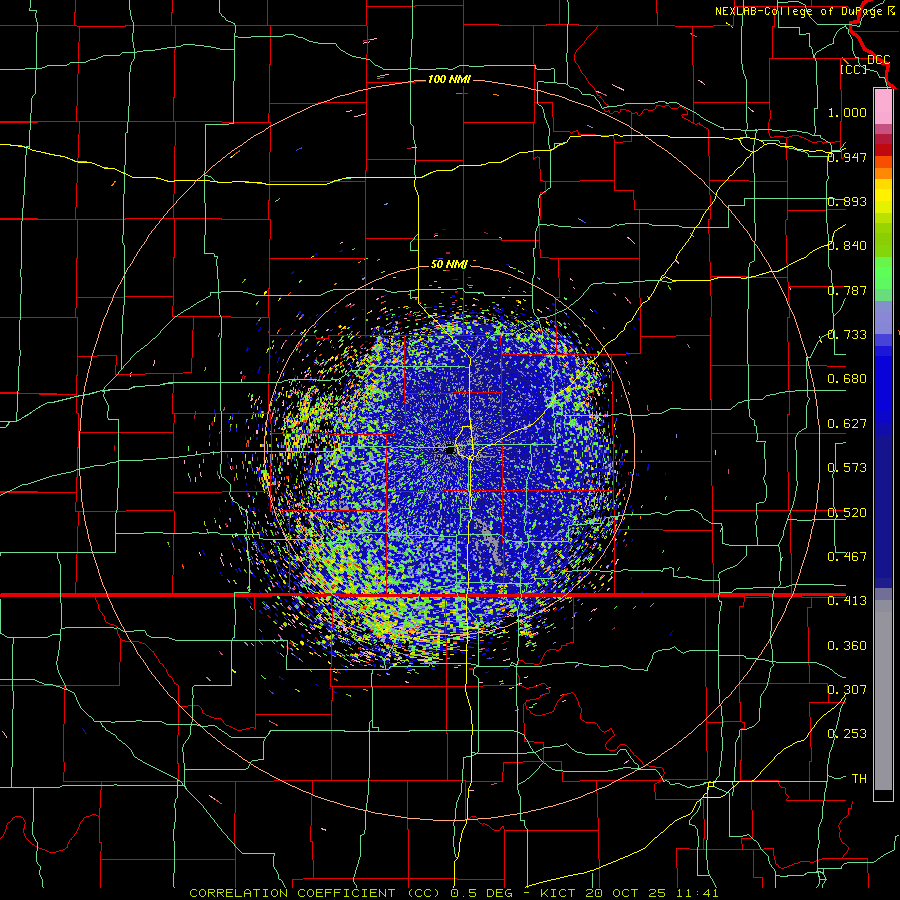
Task: Click the 0.413 legend value
Action: point(847,601)
